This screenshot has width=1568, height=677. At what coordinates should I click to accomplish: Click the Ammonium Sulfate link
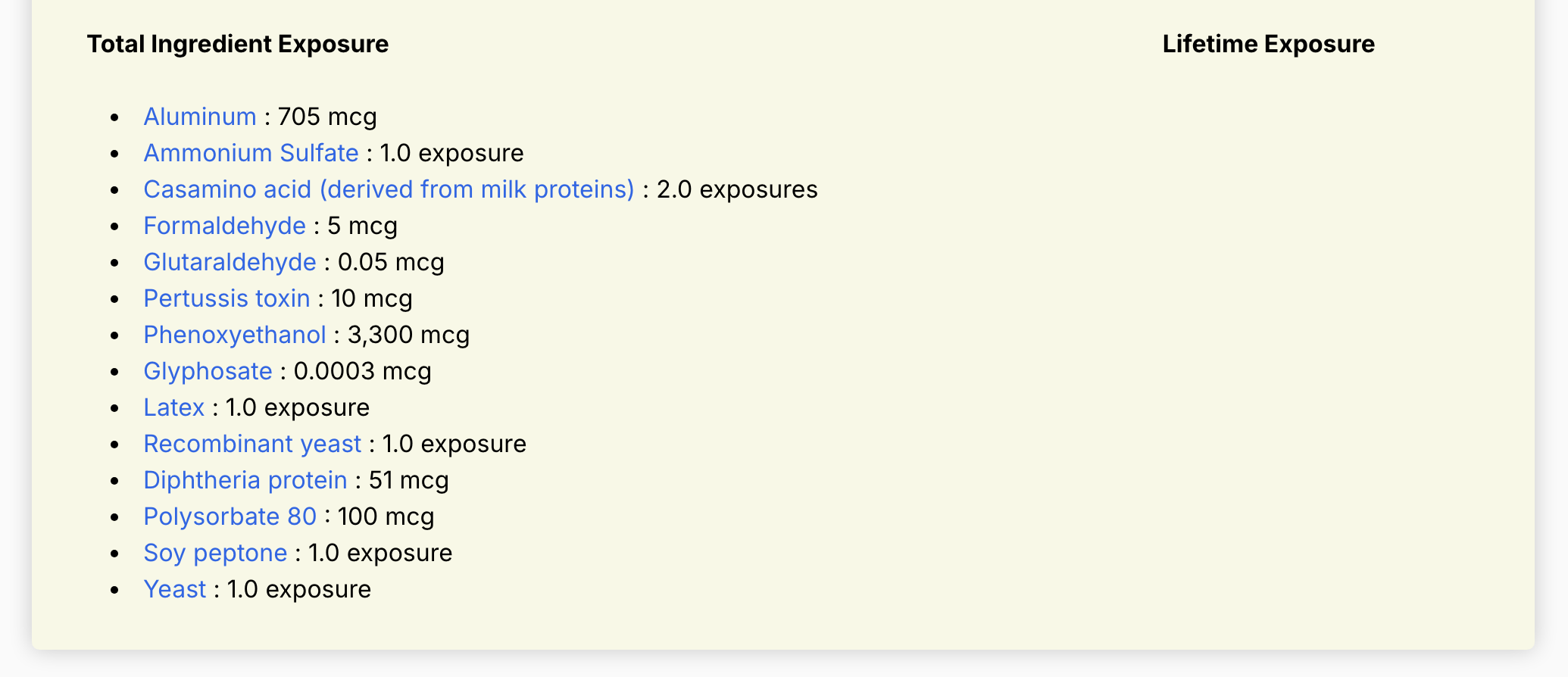point(251,153)
